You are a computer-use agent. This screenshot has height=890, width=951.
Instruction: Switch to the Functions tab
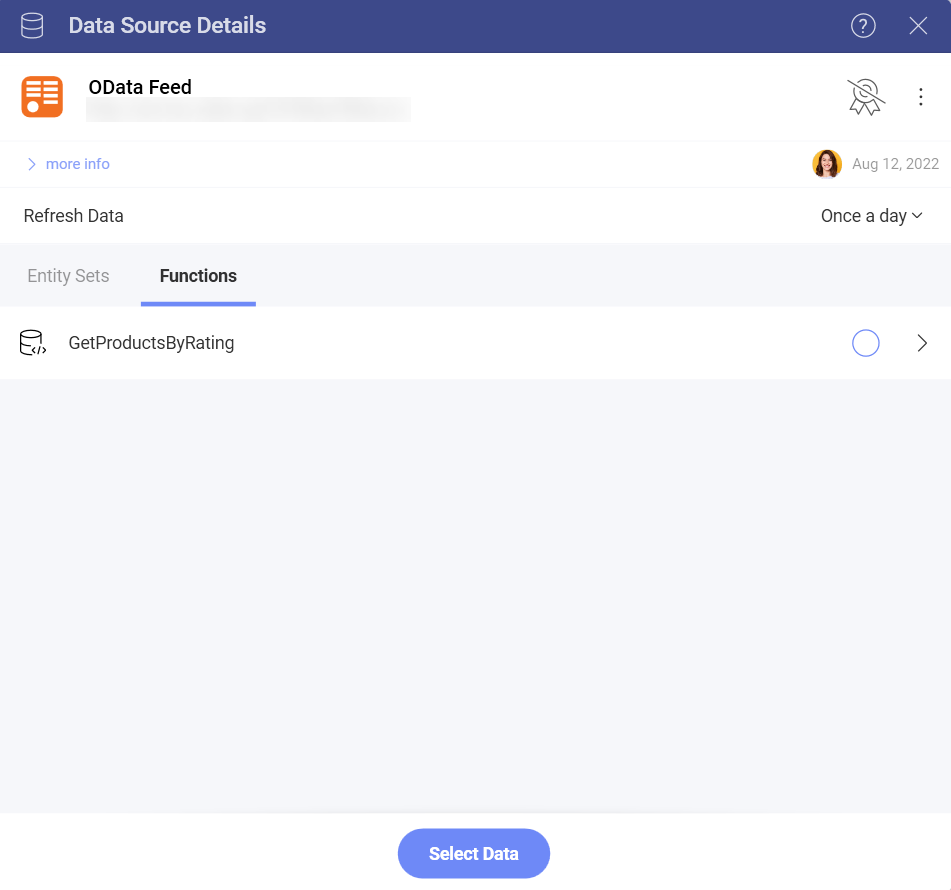click(x=197, y=276)
